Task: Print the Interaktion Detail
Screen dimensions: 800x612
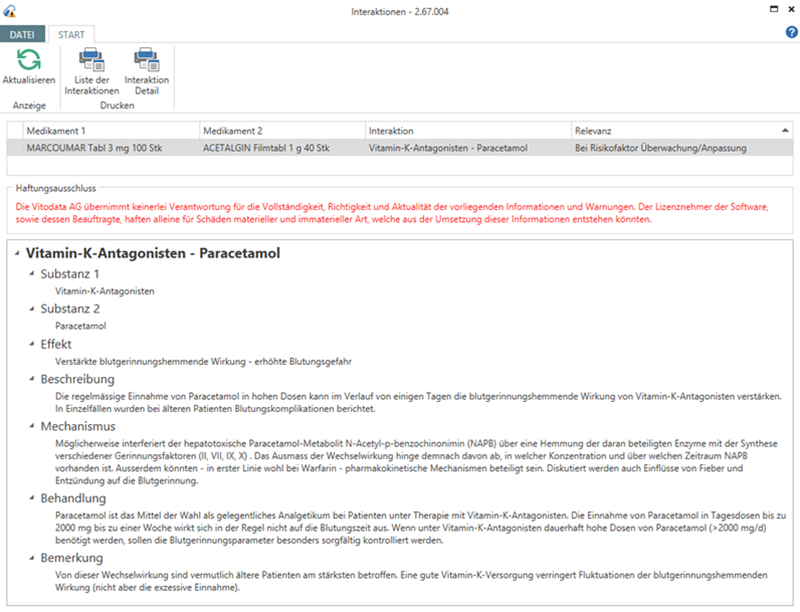Action: pos(147,71)
